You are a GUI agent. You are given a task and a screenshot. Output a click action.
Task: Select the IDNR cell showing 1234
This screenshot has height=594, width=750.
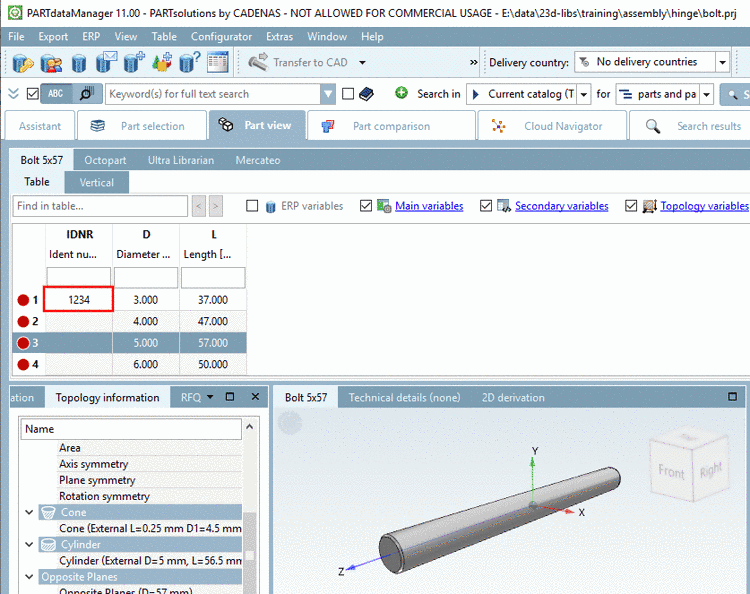(x=78, y=299)
